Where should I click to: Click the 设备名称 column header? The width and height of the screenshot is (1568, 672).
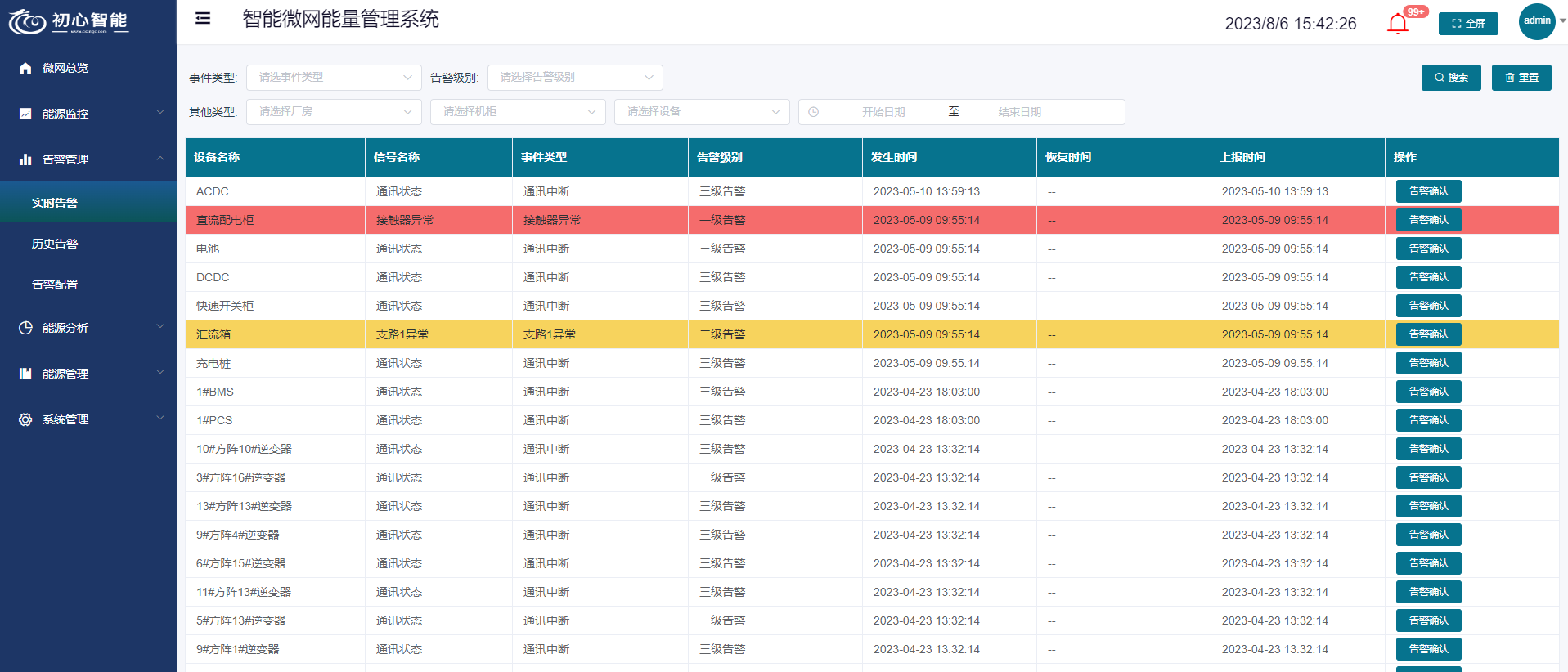tap(275, 157)
